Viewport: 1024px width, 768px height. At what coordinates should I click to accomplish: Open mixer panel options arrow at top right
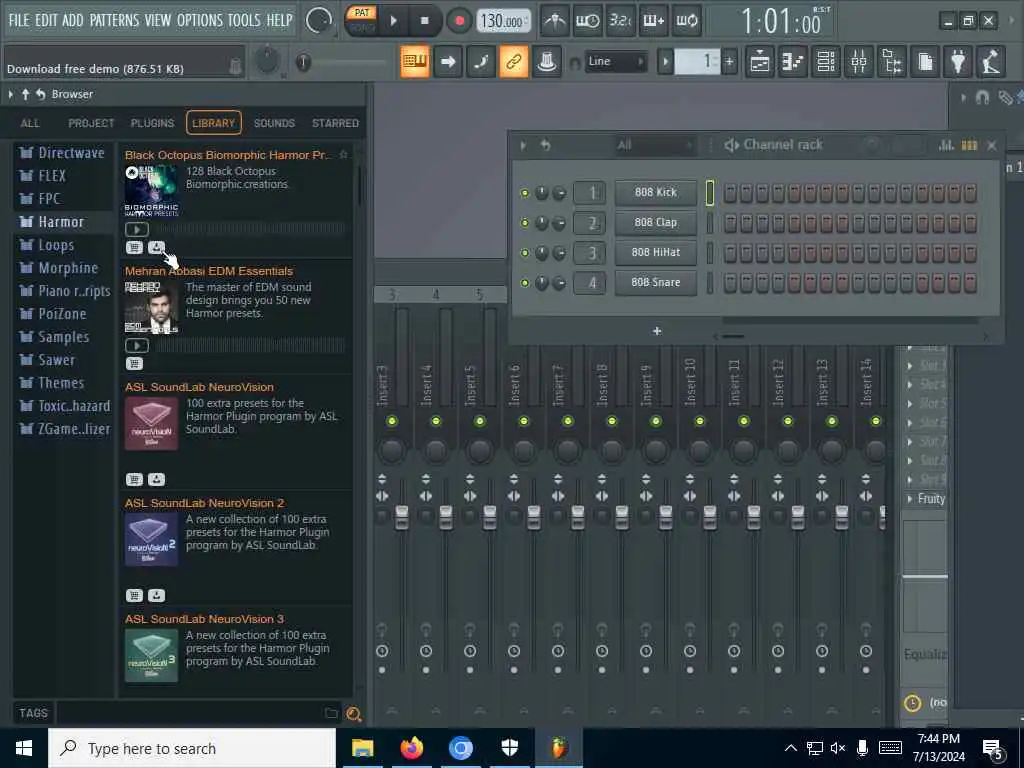[963, 97]
